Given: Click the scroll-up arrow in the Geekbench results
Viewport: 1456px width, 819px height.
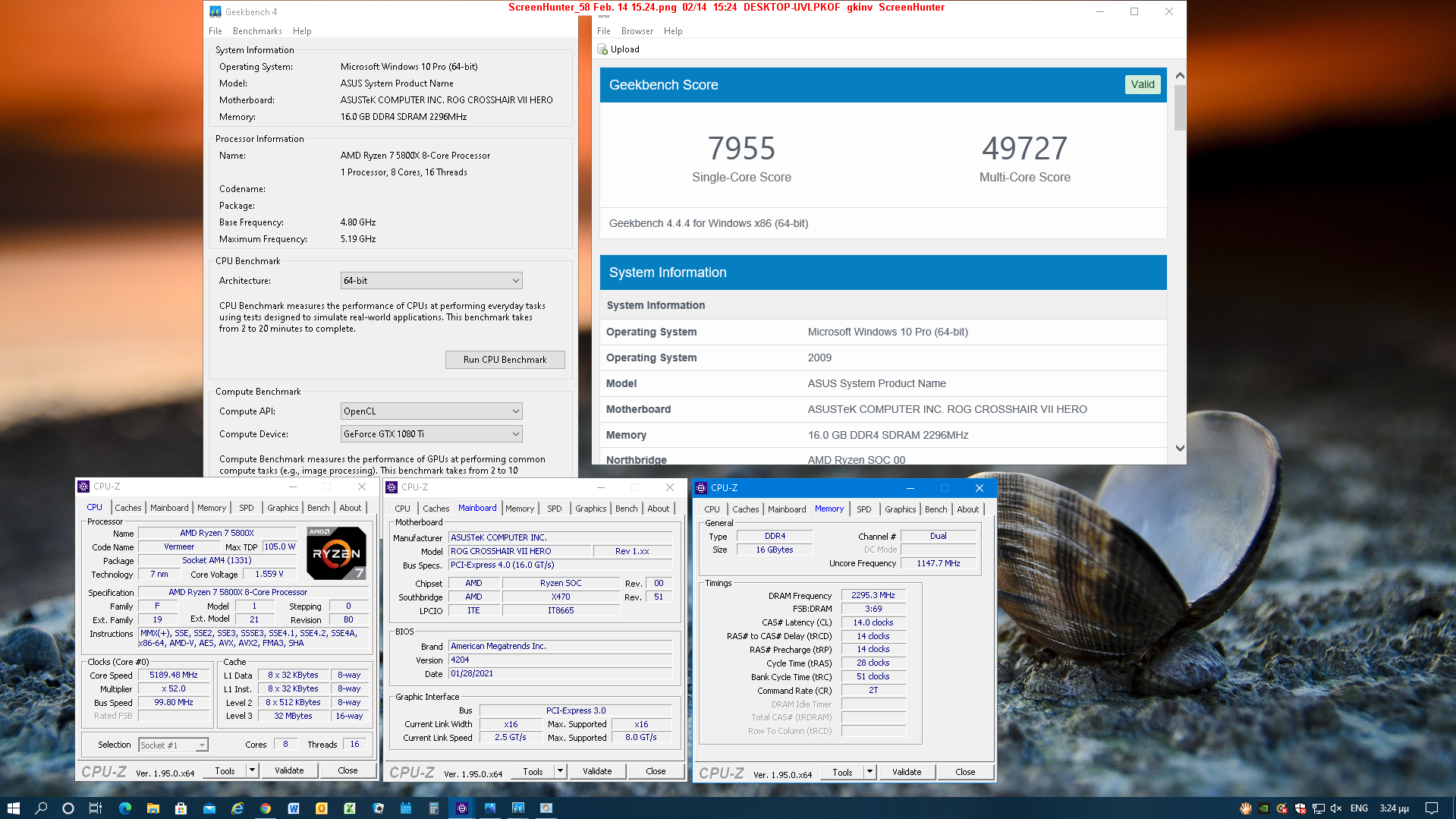Looking at the screenshot, I should click(1180, 76).
